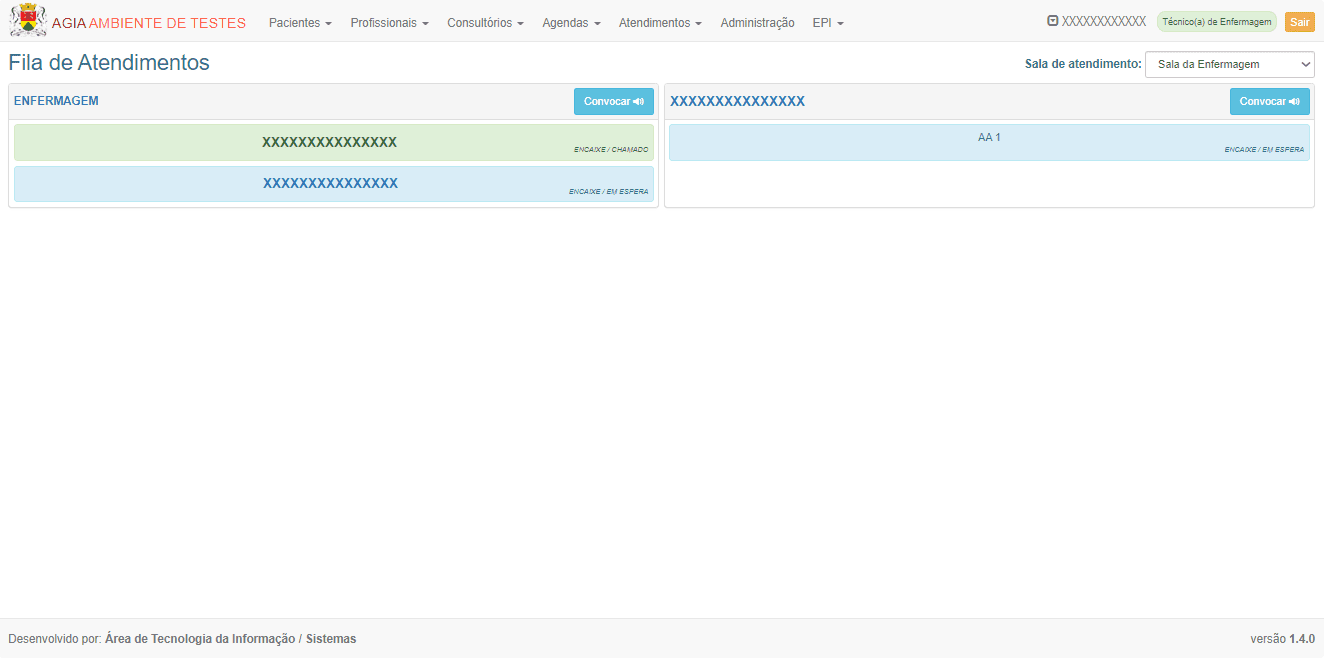Click Convocar in the ENFERMAGEM panel
The image size is (1324, 659).
[x=614, y=101]
